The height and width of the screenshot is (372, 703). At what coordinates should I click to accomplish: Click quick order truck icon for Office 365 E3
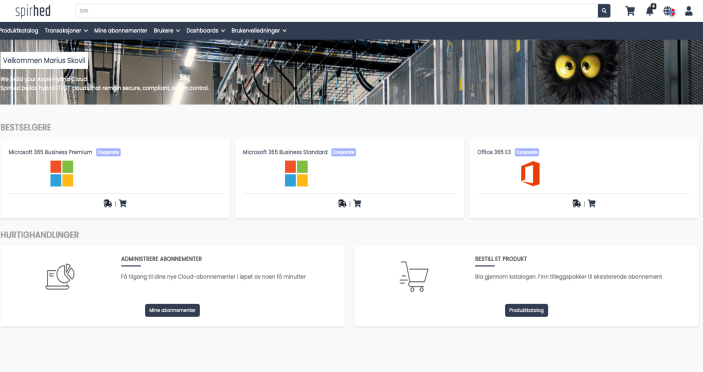tap(577, 203)
